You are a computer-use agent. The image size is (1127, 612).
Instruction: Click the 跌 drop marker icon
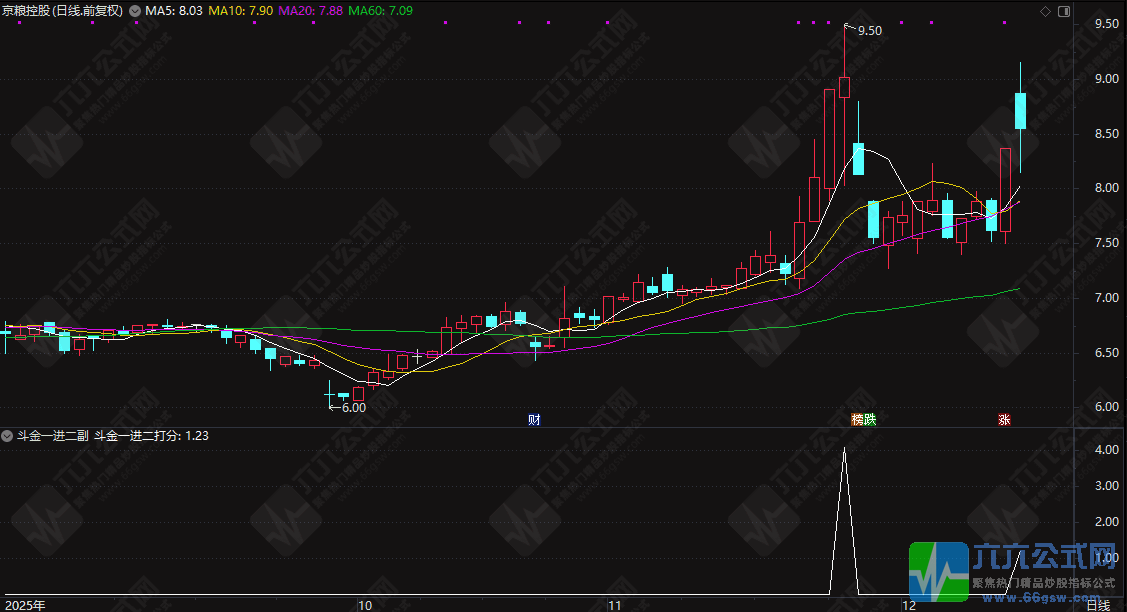click(869, 420)
